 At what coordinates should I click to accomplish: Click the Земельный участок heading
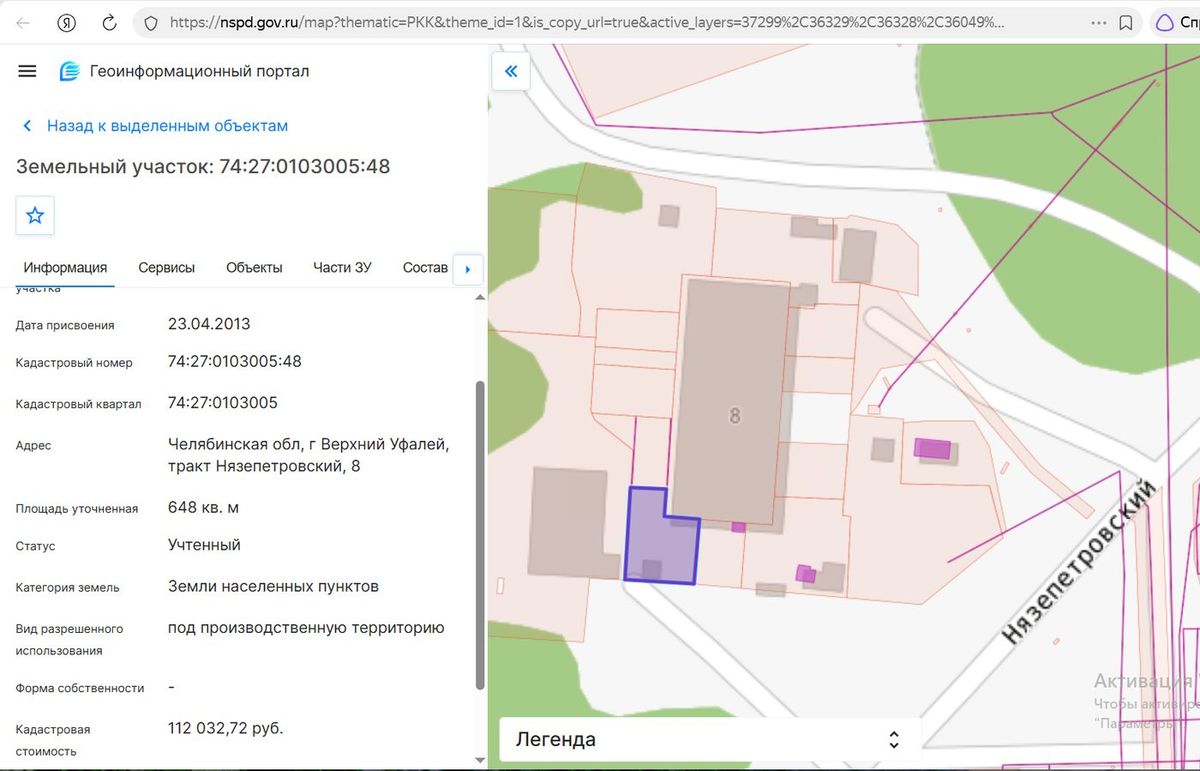pos(203,167)
